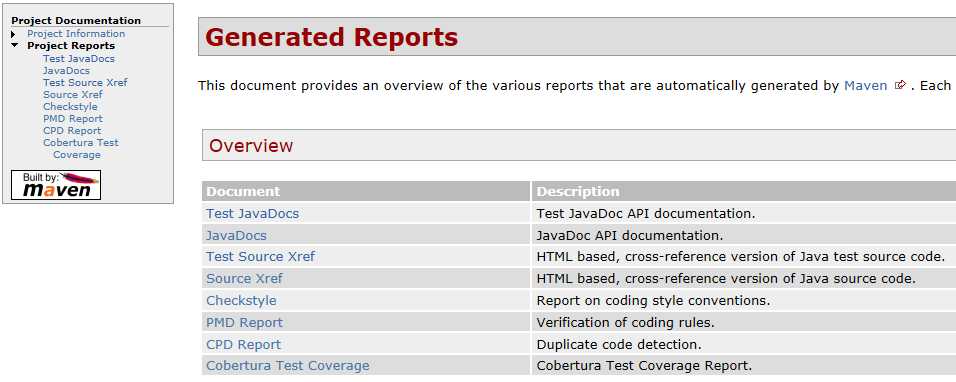Viewport: 956px width, 382px height.
Task: Follow the Maven link in intro paragraph
Action: tap(865, 85)
